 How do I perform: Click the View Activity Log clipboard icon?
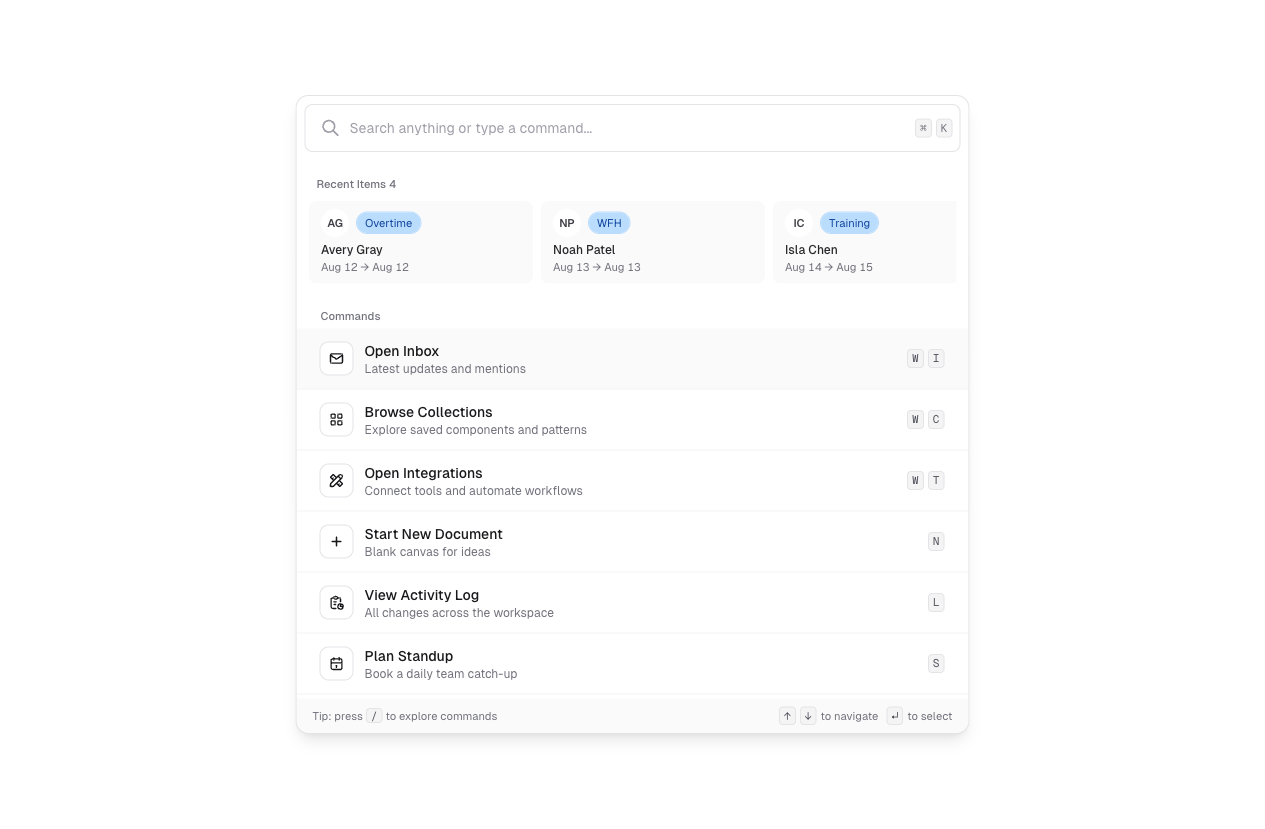(x=336, y=603)
